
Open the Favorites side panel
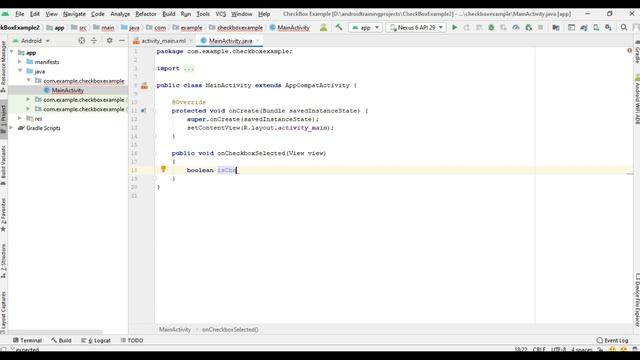click(4, 215)
